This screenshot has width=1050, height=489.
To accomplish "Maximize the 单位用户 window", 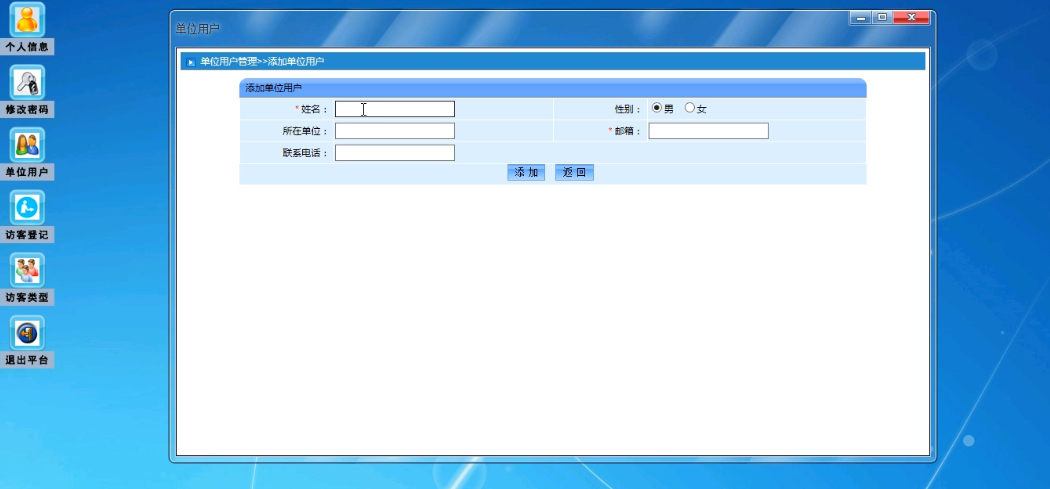I will coord(882,18).
